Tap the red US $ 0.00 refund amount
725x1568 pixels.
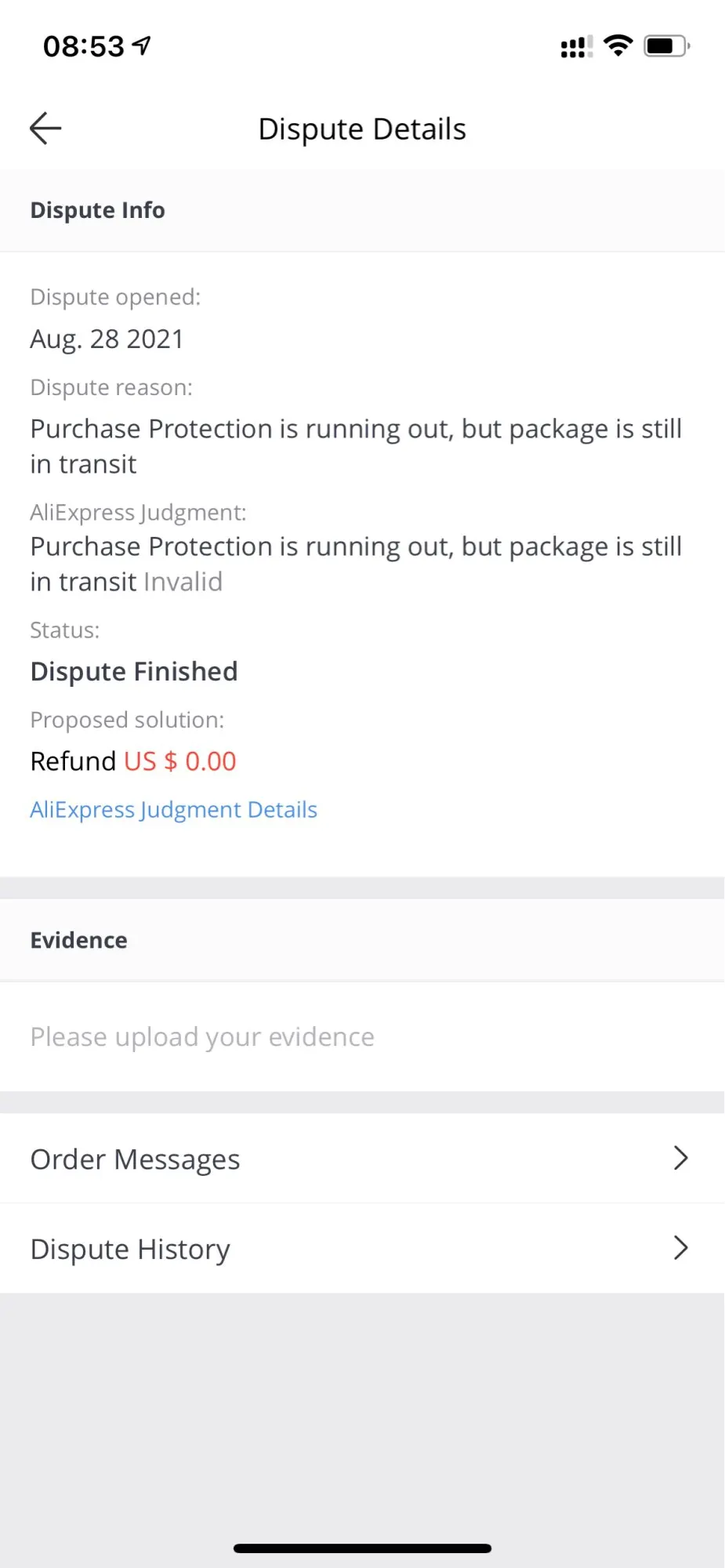[x=179, y=761]
